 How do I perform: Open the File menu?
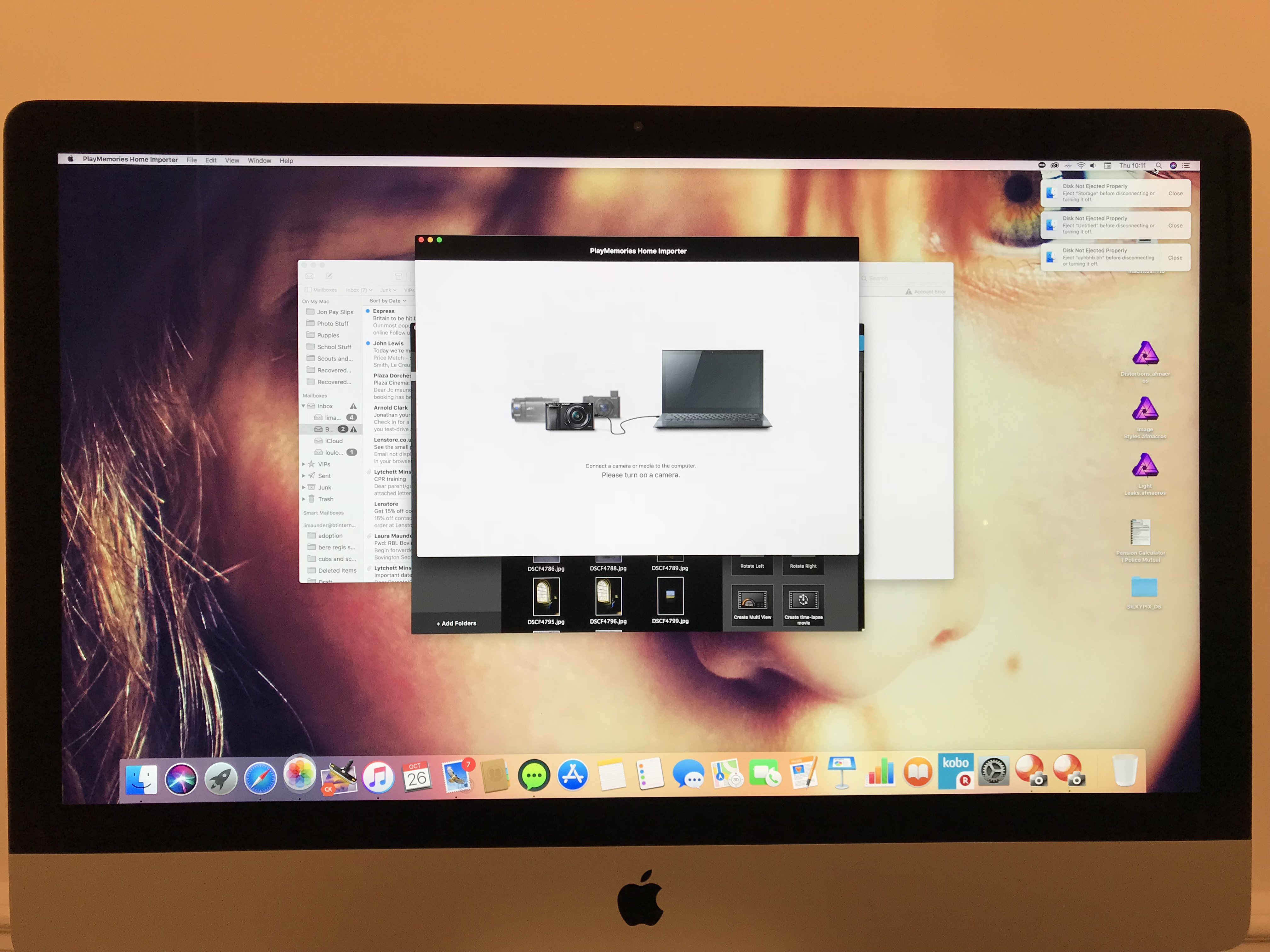coord(192,160)
